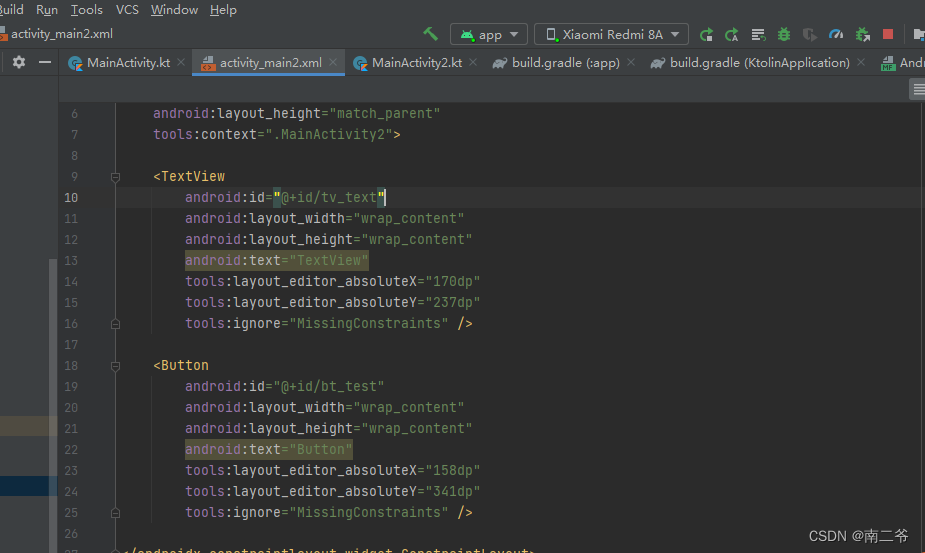This screenshot has height=553, width=925.
Task: Close the build.gradle (:app) tab
Action: [631, 62]
